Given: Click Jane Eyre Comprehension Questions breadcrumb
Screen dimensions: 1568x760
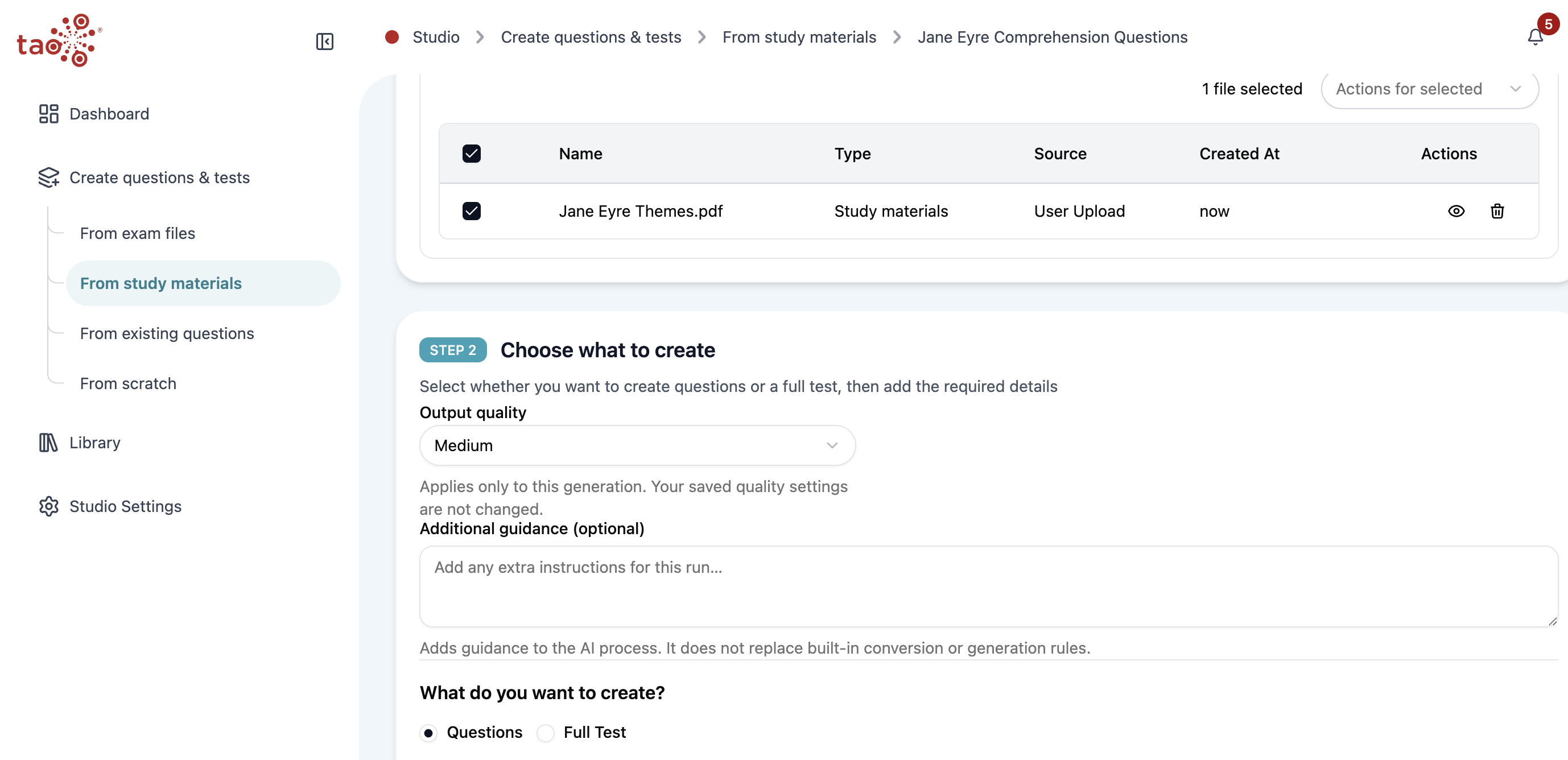Looking at the screenshot, I should point(1053,37).
